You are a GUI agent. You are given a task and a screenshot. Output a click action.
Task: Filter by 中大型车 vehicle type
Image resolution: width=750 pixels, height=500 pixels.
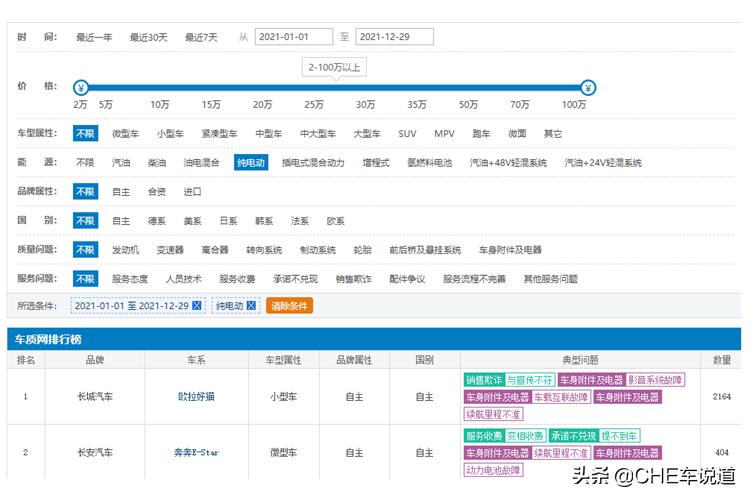[x=318, y=133]
